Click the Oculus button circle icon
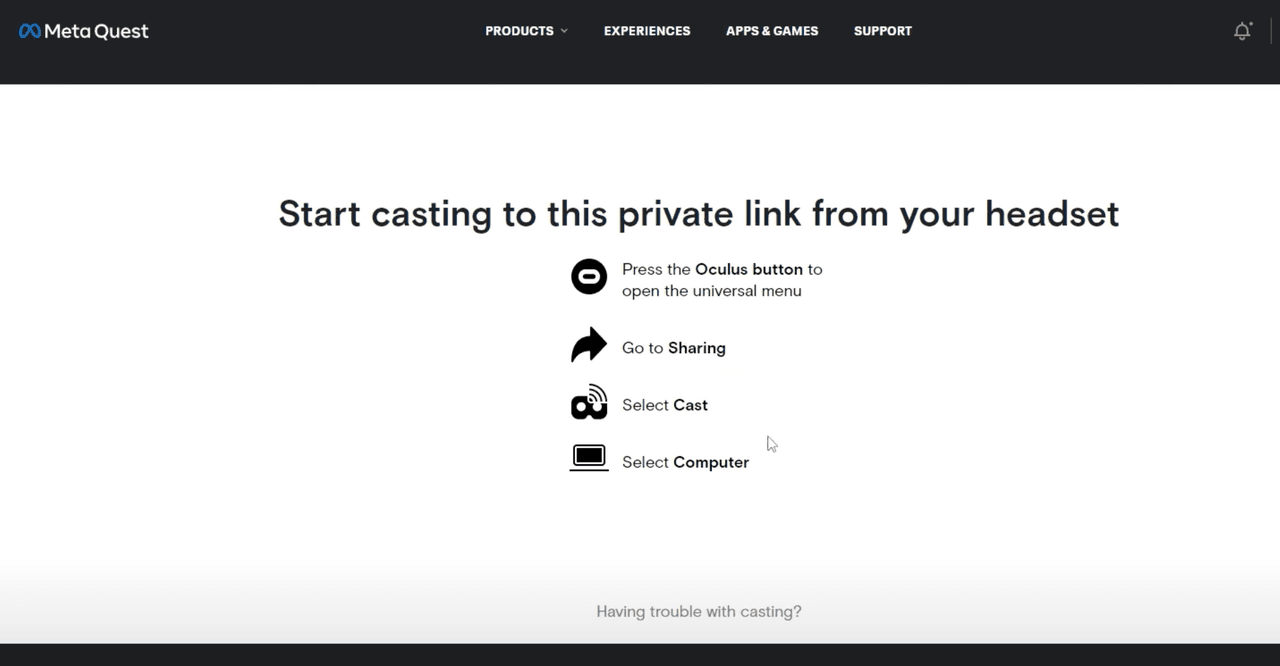Screen dimensions: 1280x666 click(x=589, y=276)
